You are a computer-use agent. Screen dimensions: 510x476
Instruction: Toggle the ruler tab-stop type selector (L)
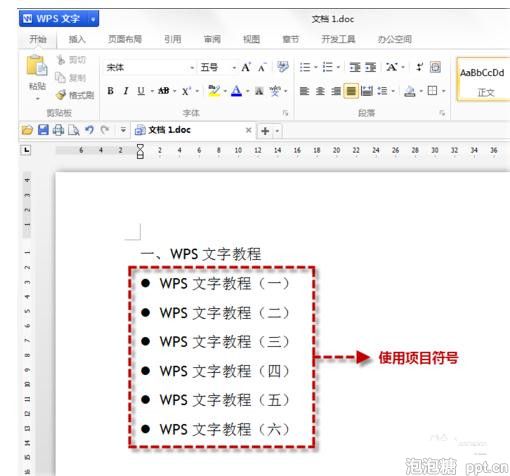coord(26,150)
